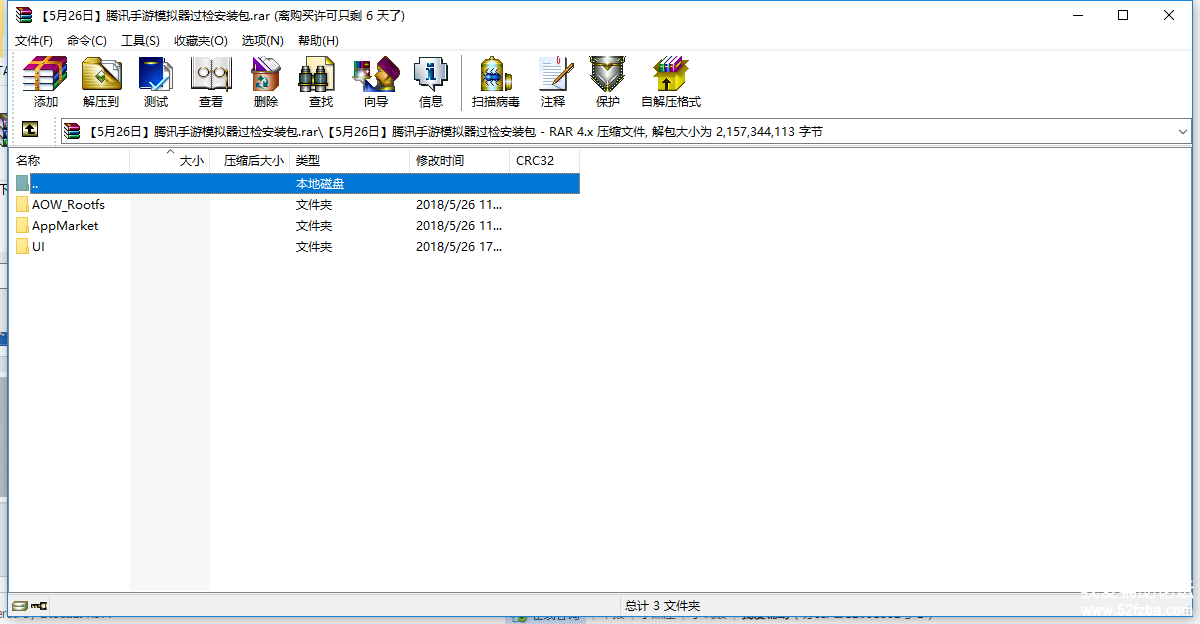1200x624 pixels.
Task: Expand the address bar path dropdown
Action: click(x=1183, y=131)
